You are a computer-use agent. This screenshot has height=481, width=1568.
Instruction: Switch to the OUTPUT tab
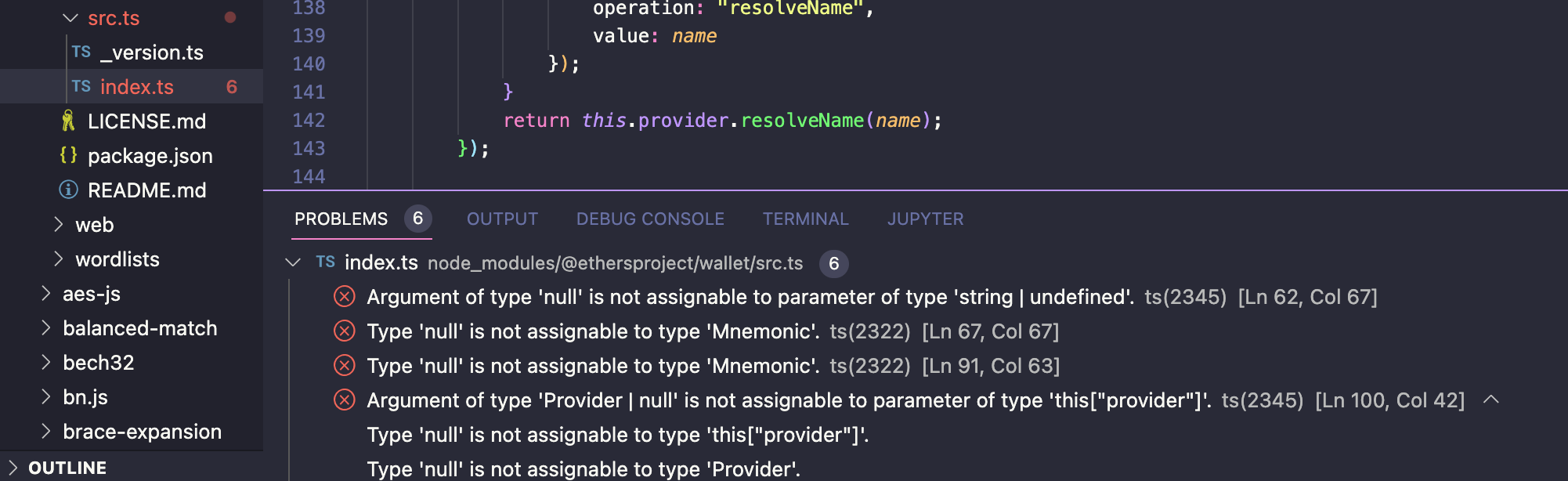click(x=502, y=219)
